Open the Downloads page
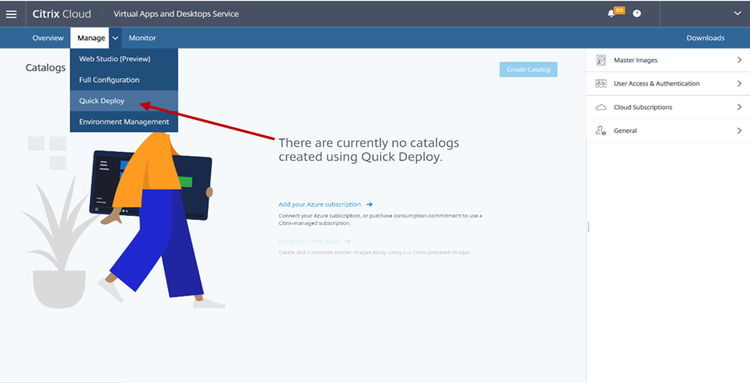 pos(706,38)
